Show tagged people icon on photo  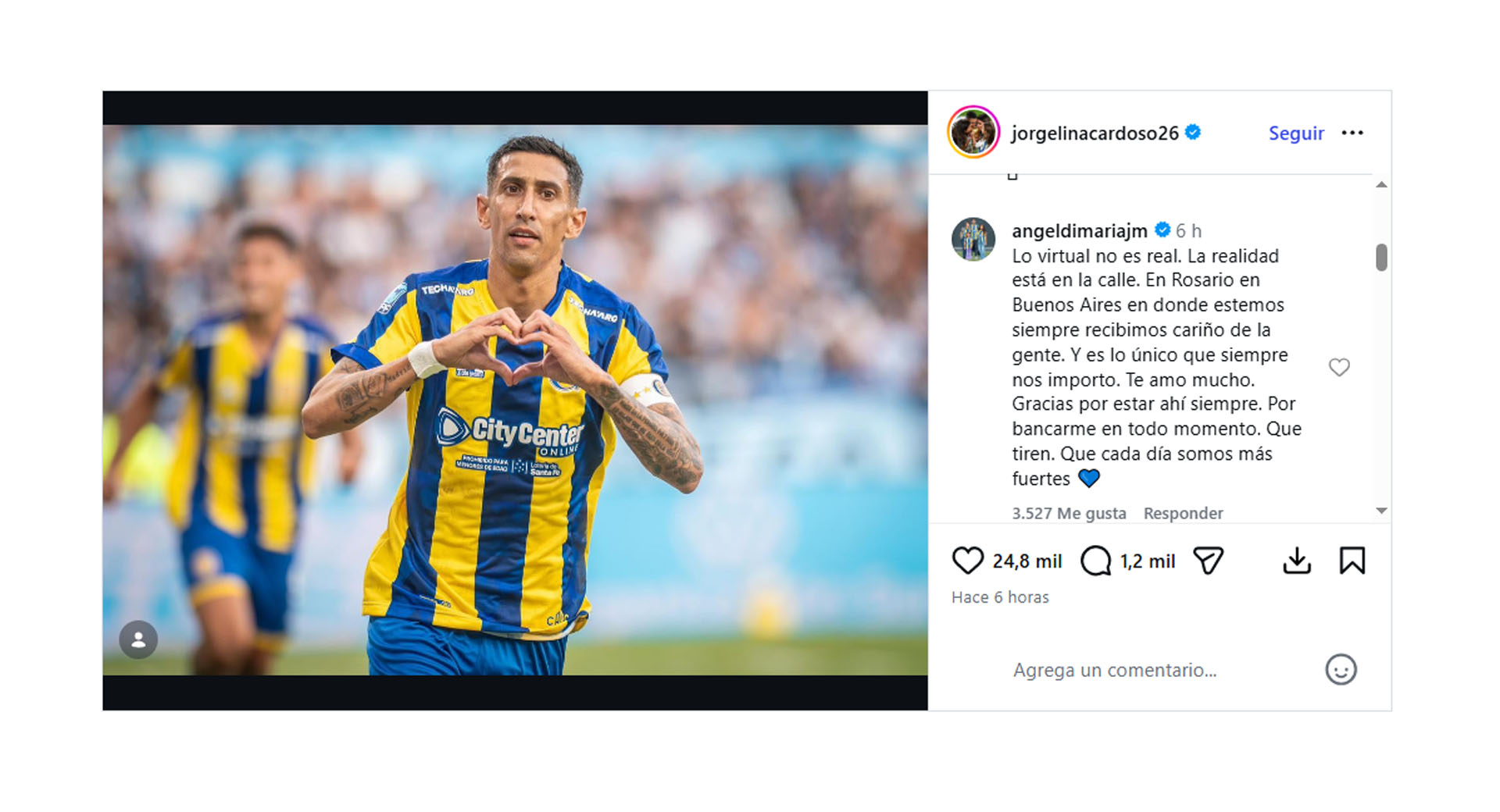[x=138, y=640]
